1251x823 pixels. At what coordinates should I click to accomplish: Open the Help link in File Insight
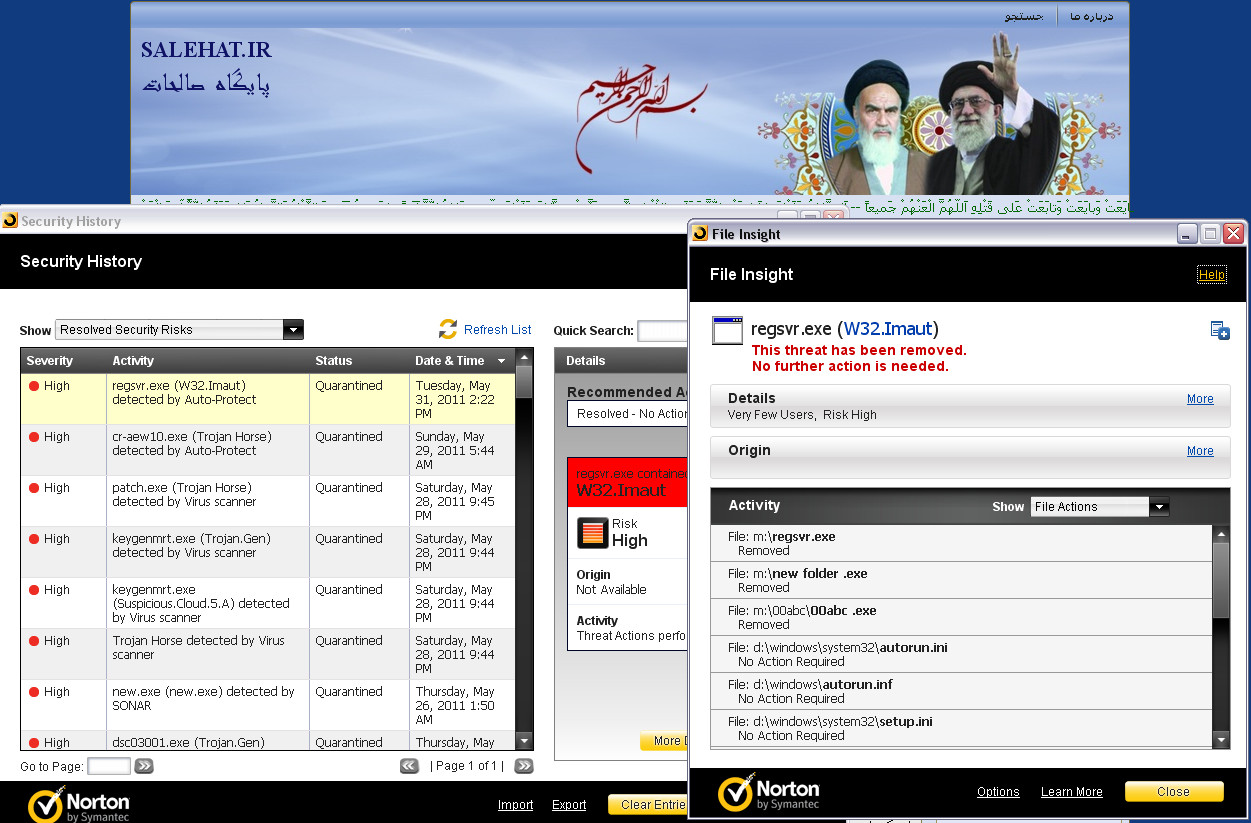pyautogui.click(x=1211, y=275)
